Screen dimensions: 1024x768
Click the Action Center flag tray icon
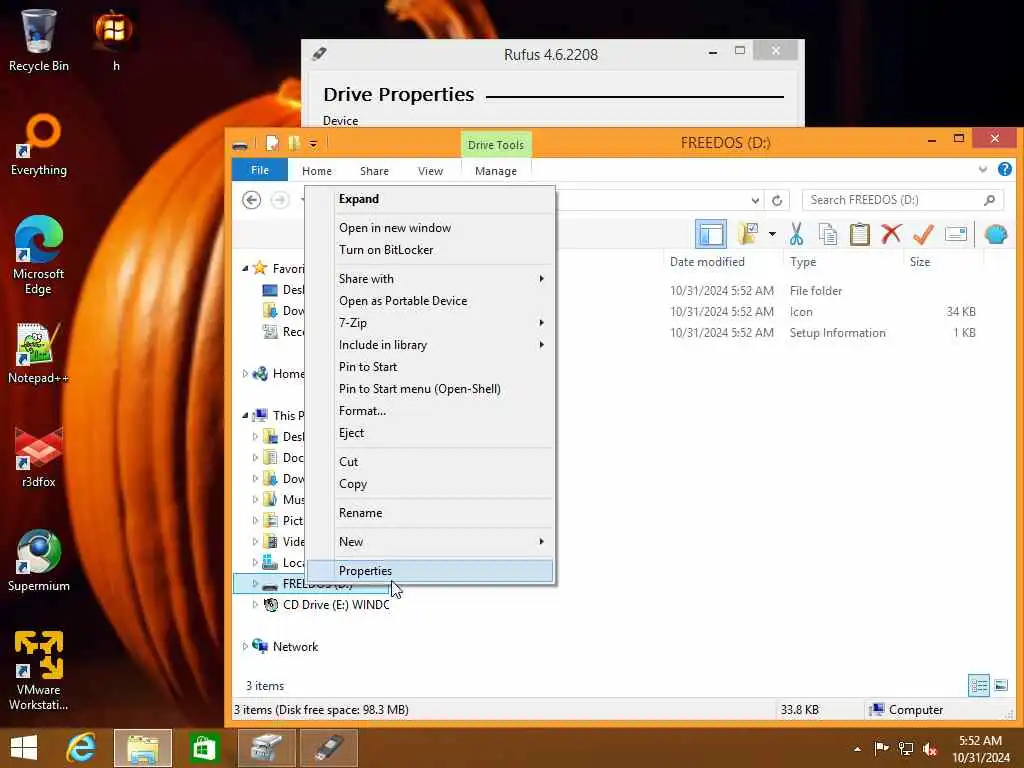(x=882, y=748)
